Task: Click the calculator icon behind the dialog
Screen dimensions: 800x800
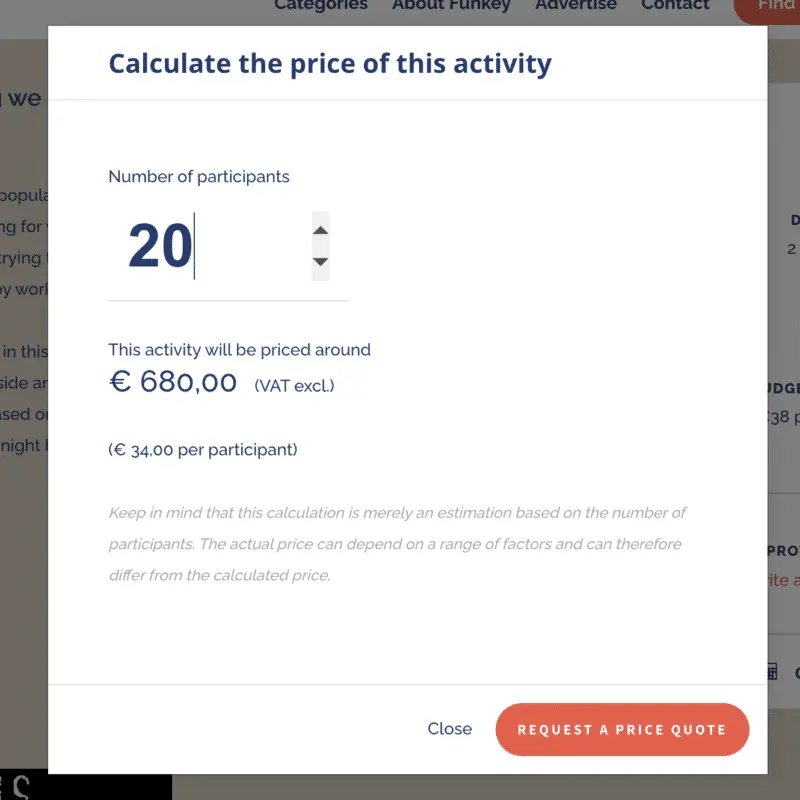Action: 772,672
